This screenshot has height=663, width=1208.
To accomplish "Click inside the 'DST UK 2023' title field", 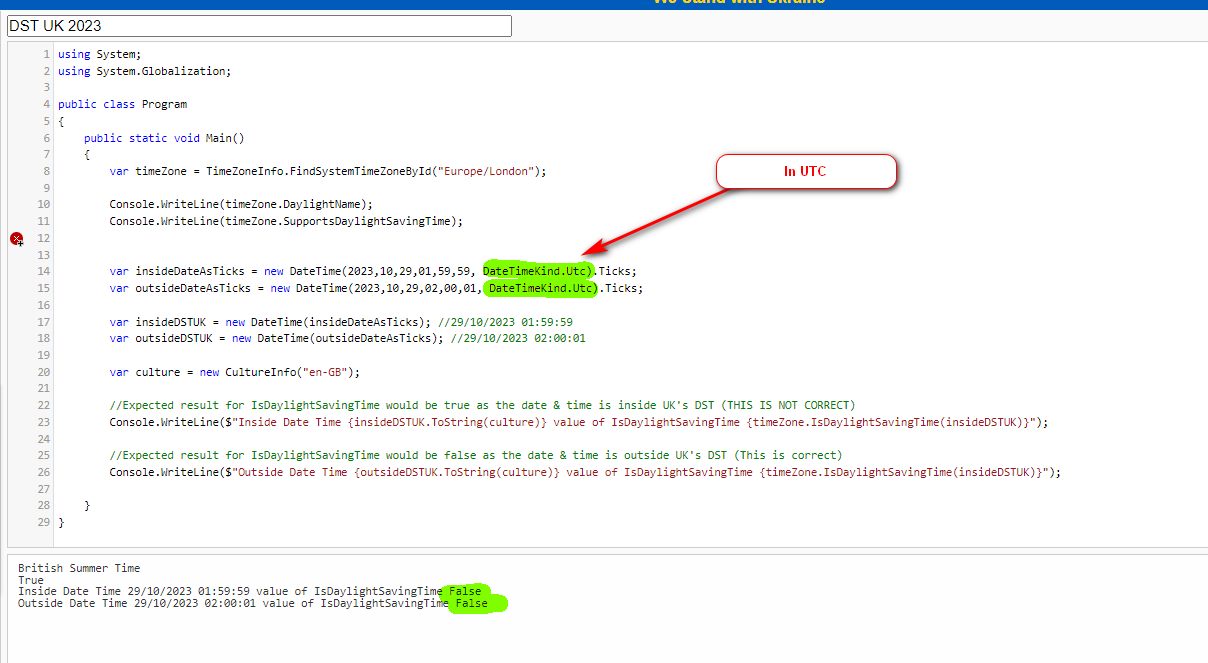I will click(260, 25).
